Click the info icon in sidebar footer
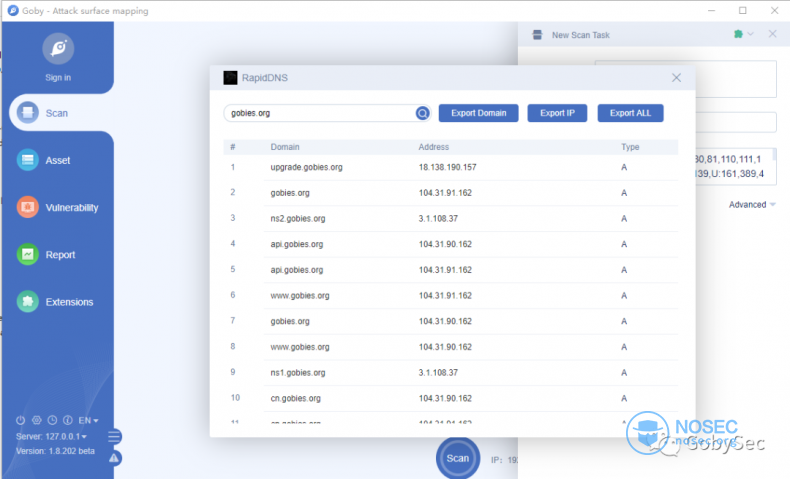 coord(68,420)
